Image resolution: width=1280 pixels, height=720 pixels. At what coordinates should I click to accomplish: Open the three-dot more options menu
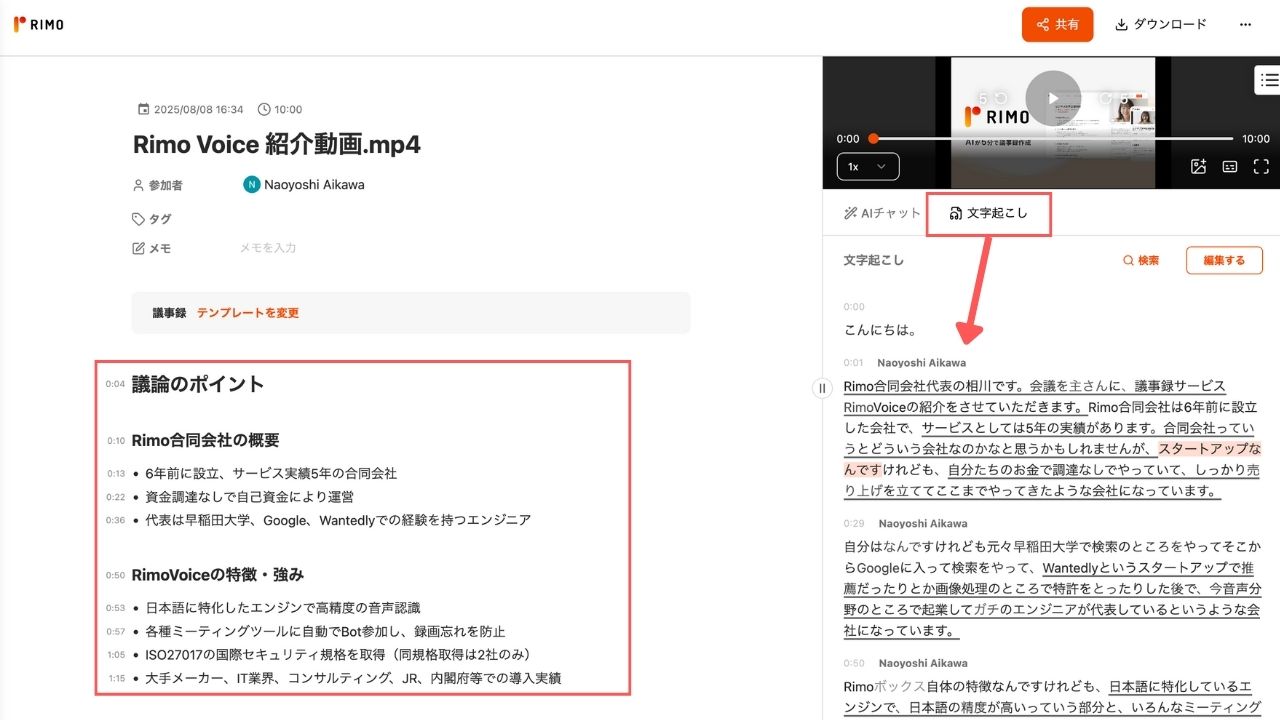coord(1245,24)
